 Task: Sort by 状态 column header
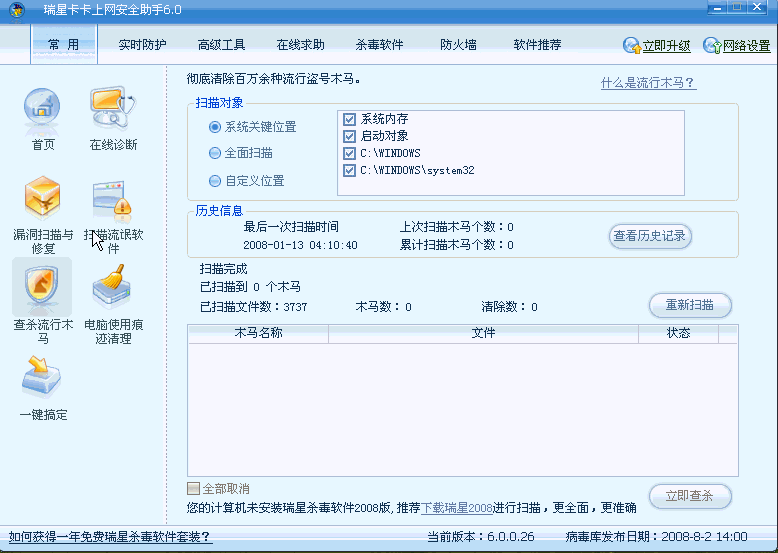pyautogui.click(x=678, y=333)
